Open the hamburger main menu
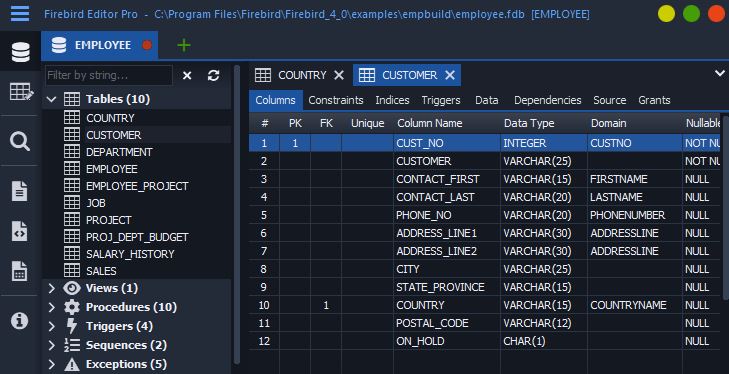The image size is (729, 374). (x=20, y=14)
